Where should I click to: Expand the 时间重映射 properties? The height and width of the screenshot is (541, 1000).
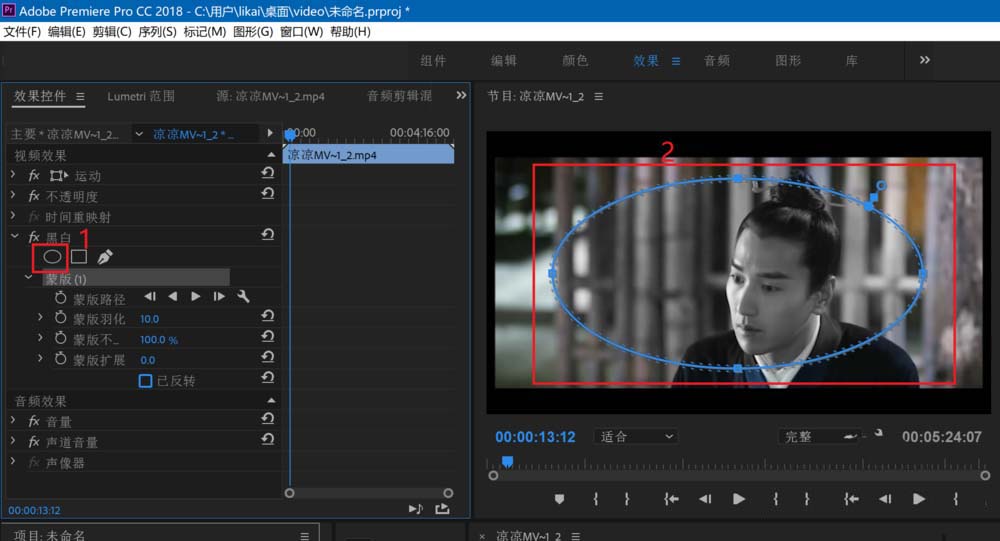pos(13,216)
